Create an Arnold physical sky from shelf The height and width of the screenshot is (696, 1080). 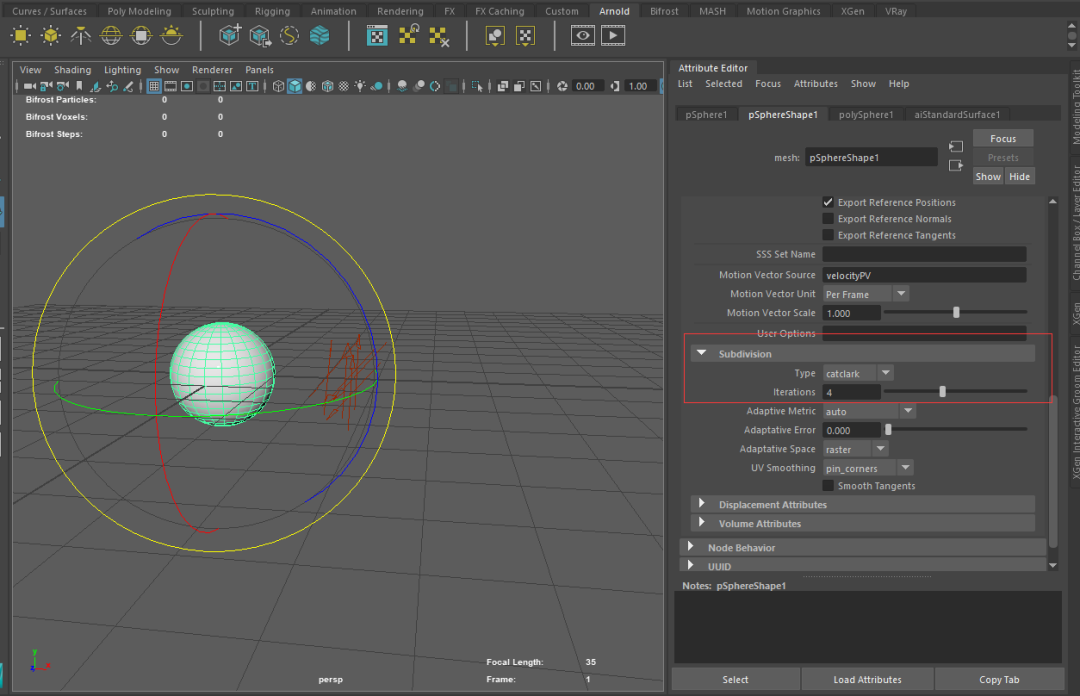point(171,36)
